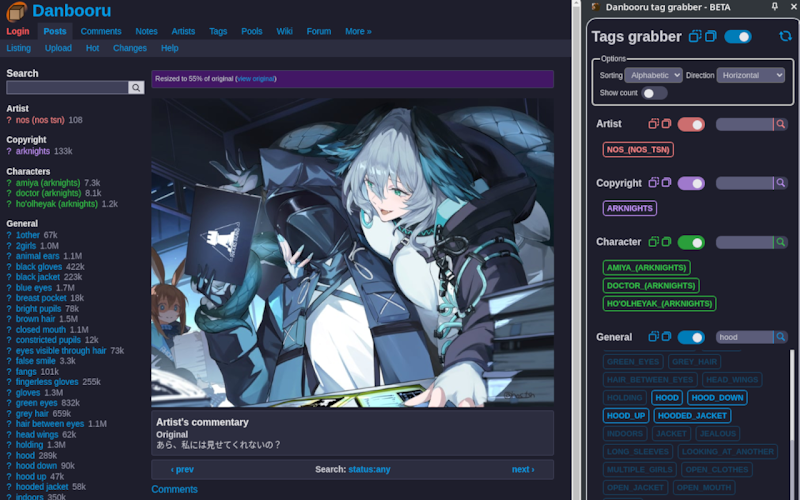Click the view original link
This screenshot has height=500, width=800.
coord(256,79)
